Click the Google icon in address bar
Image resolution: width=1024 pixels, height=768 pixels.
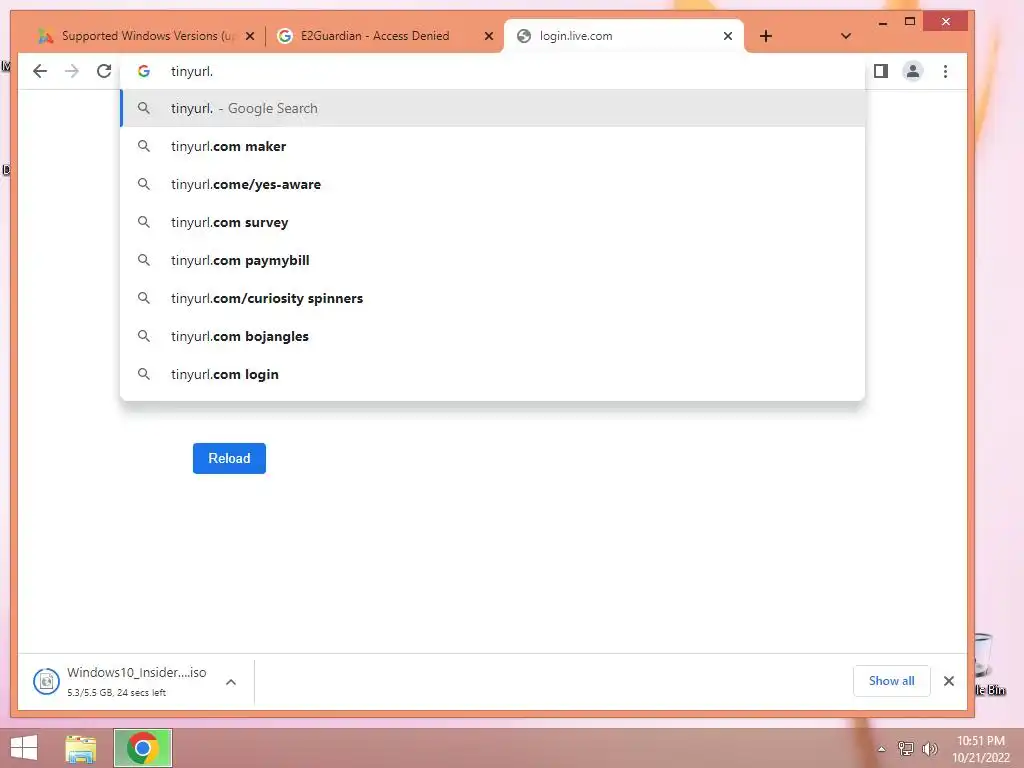tap(144, 71)
